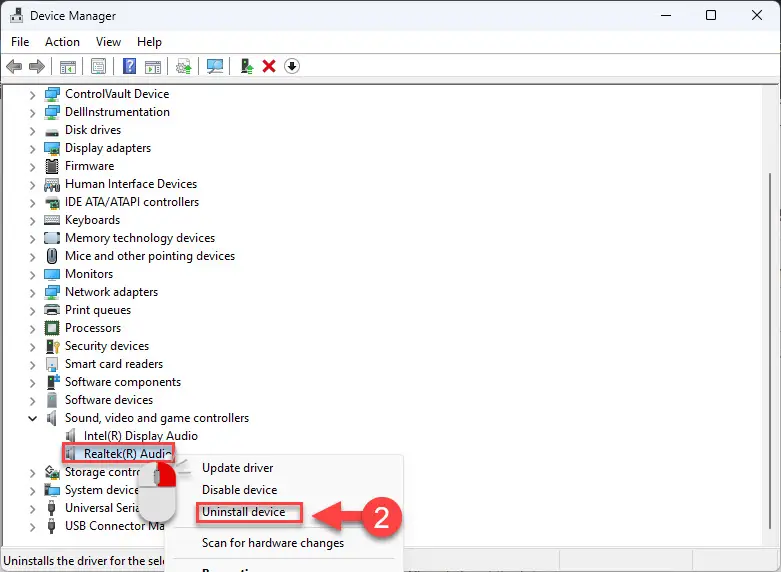The height and width of the screenshot is (572, 781).
Task: Select the Firmware label
Action: click(89, 166)
